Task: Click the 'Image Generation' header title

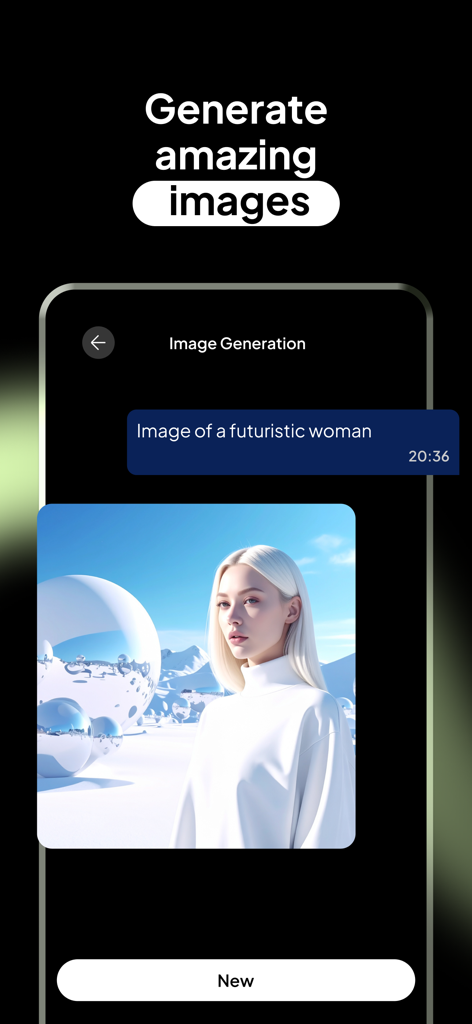Action: point(237,344)
